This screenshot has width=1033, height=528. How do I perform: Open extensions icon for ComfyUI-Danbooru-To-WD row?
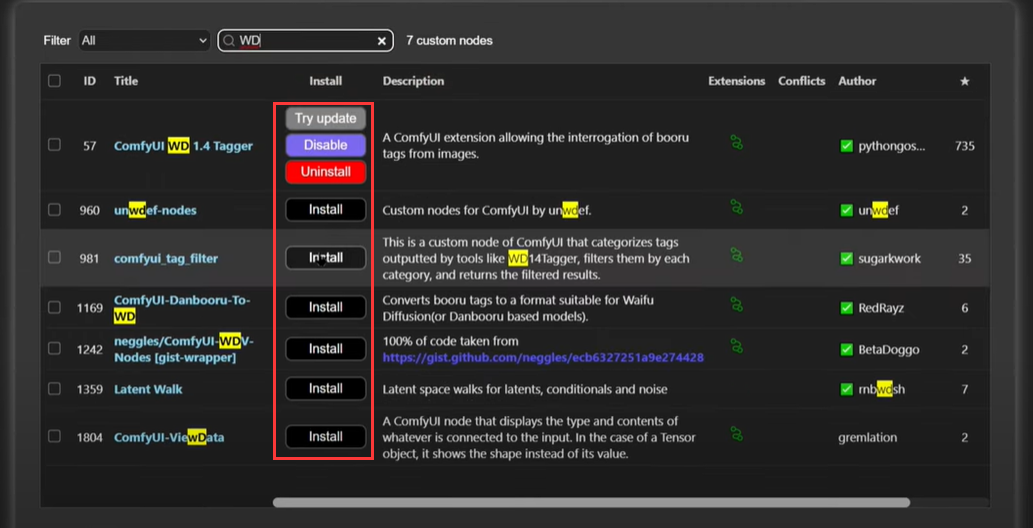(737, 304)
